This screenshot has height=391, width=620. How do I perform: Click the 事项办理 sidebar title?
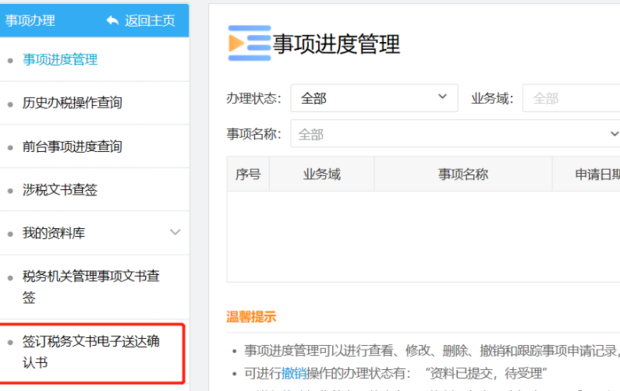point(30,21)
